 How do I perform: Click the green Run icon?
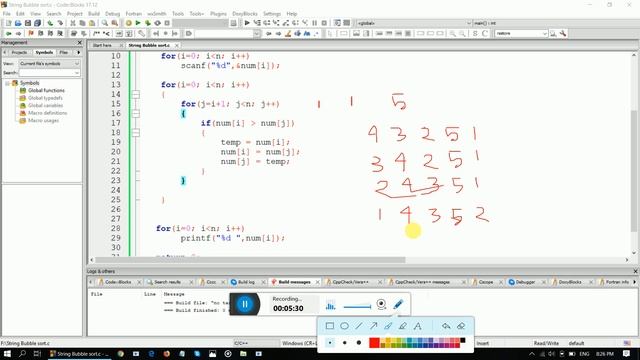(138, 23)
